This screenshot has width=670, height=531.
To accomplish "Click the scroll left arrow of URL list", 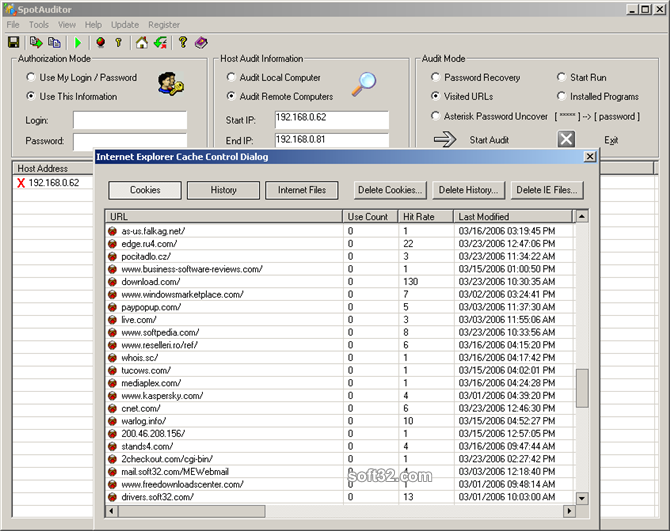I will pyautogui.click(x=112, y=511).
